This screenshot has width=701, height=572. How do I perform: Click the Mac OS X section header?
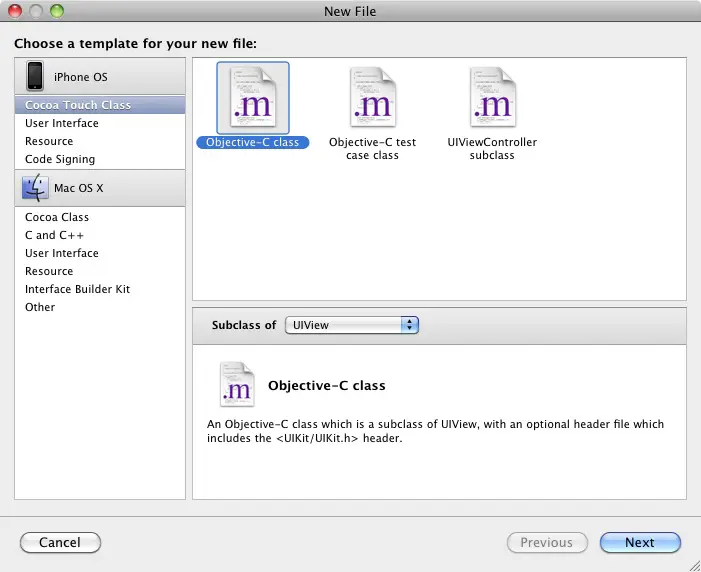point(100,188)
